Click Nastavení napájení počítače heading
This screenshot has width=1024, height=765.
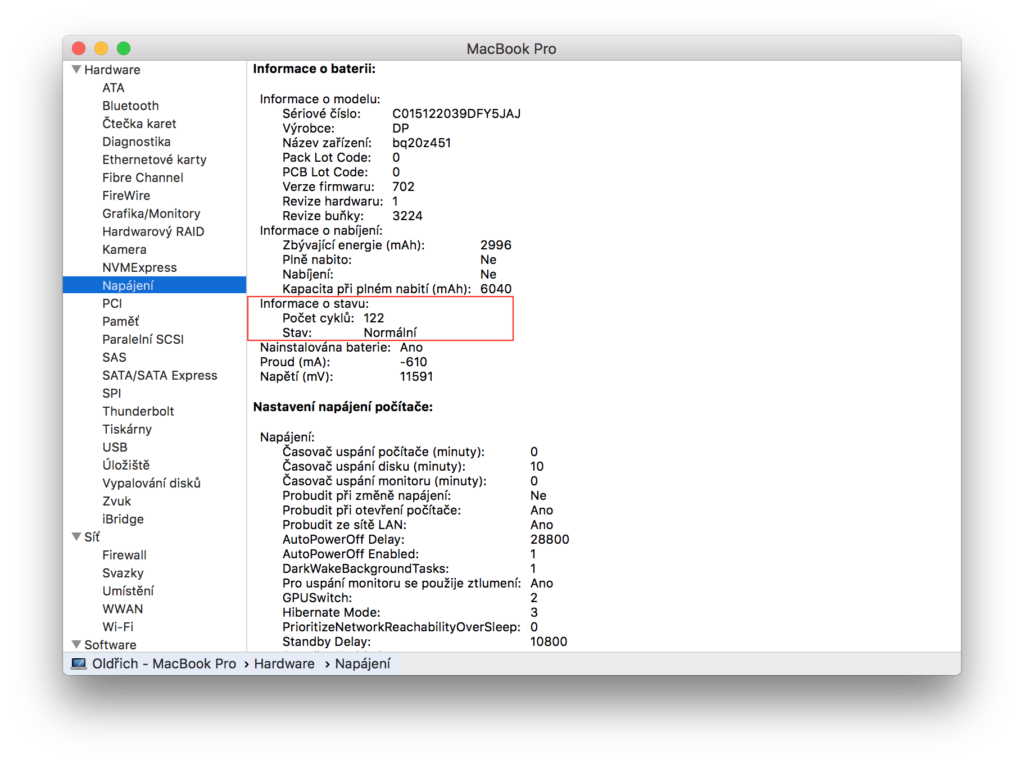coord(343,406)
